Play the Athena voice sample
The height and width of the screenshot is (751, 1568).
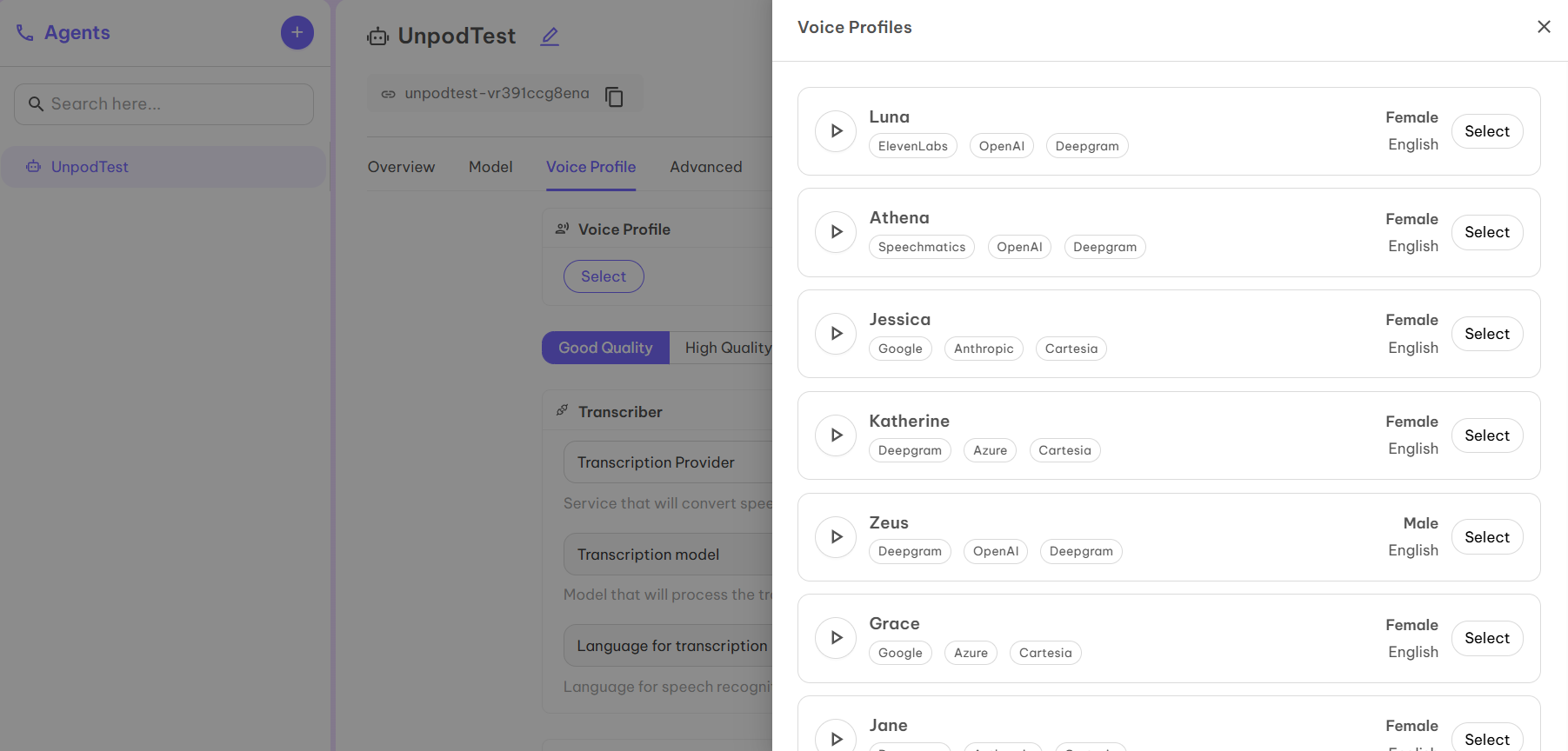(836, 232)
